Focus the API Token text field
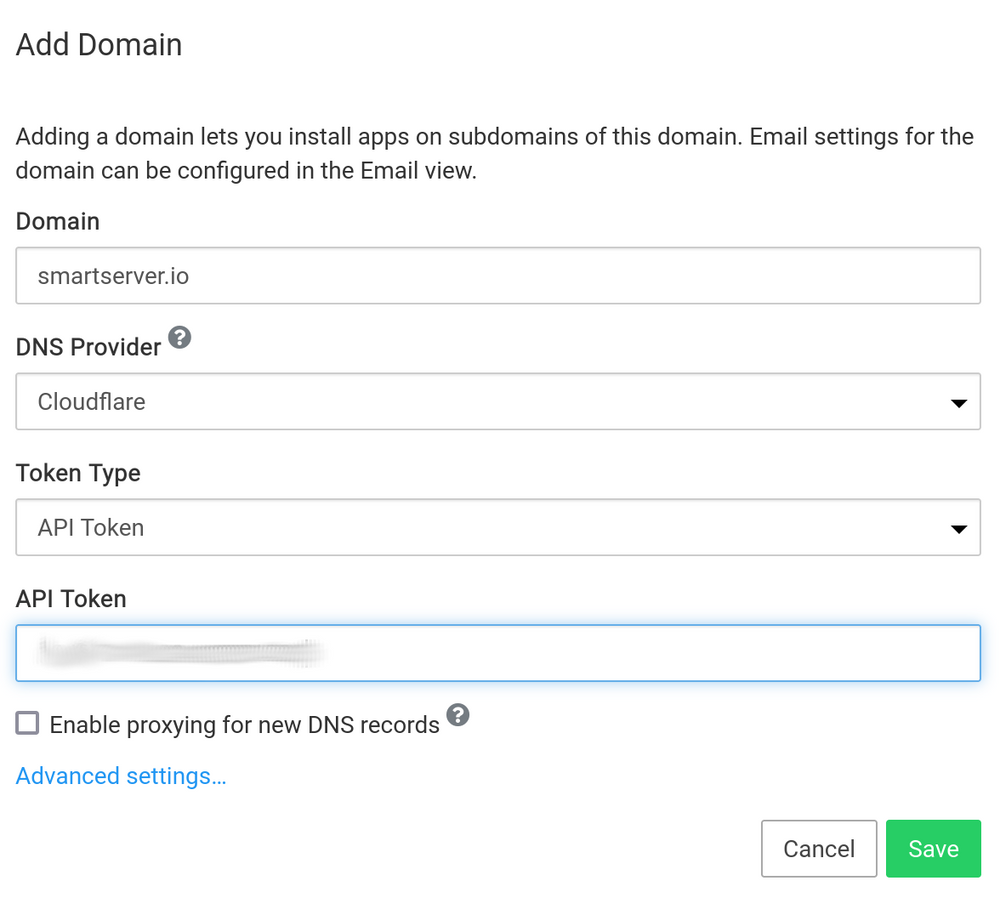Screen dimensions: 1000x898 point(498,652)
